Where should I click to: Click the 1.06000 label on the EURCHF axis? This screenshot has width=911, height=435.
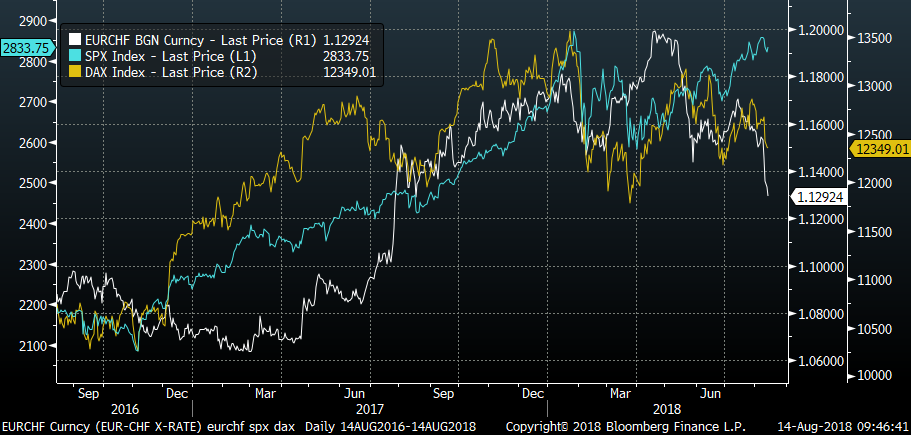[819, 361]
